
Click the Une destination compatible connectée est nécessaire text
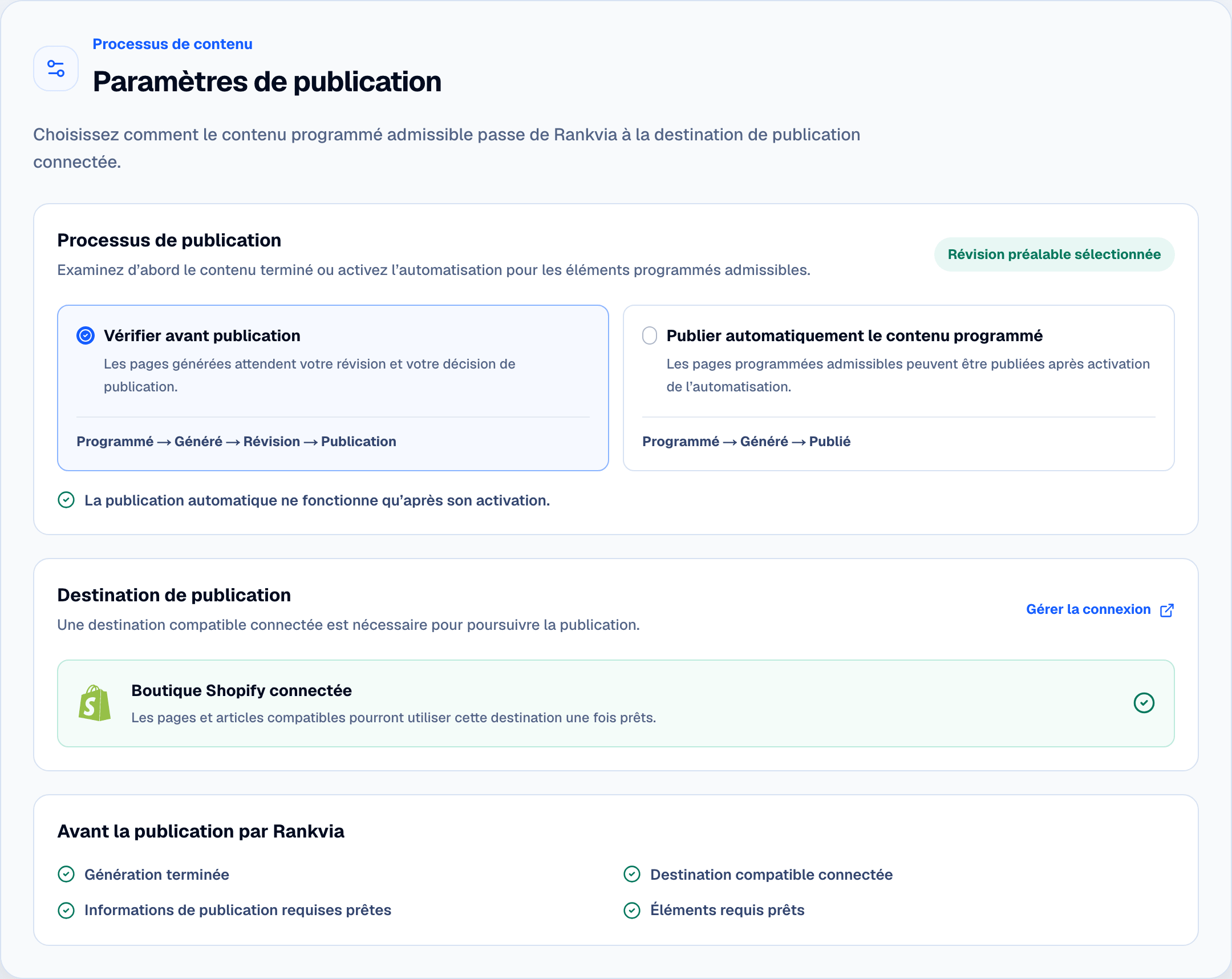click(x=348, y=625)
